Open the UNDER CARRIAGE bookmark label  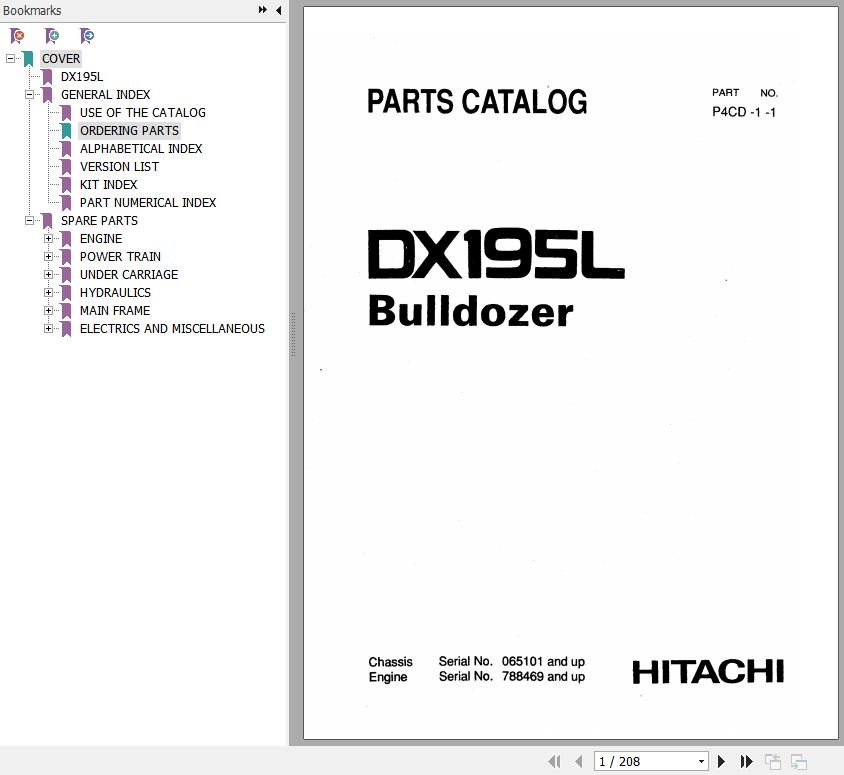(129, 274)
